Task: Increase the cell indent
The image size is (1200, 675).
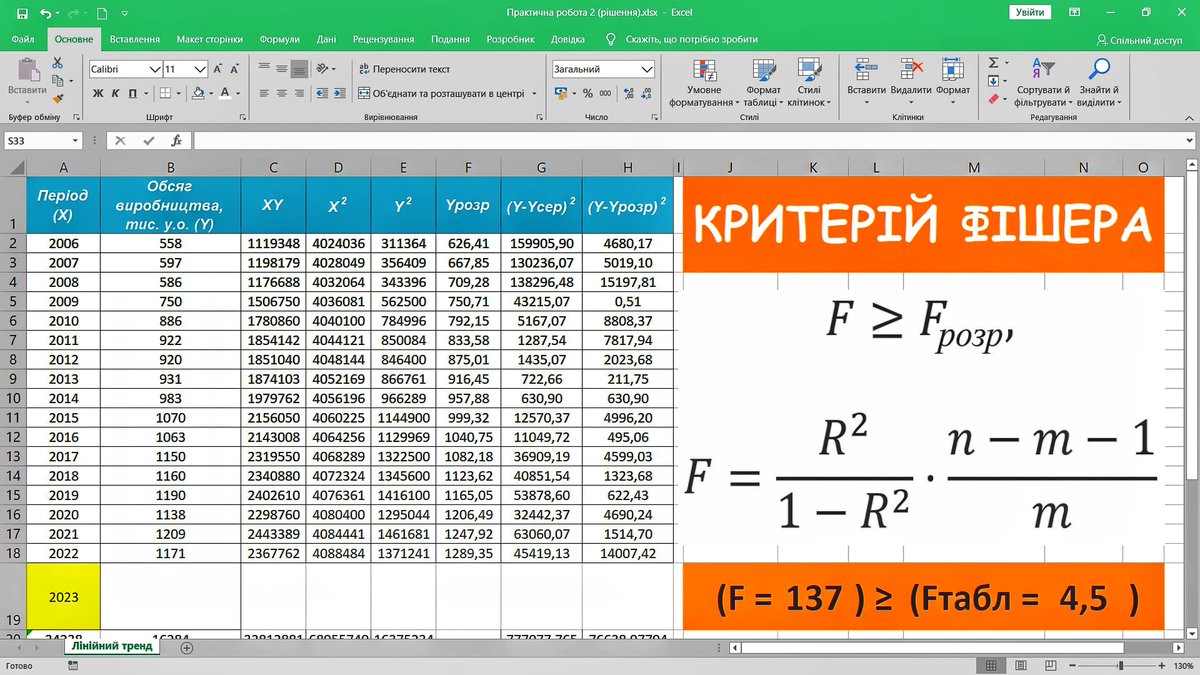Action: coord(338,93)
